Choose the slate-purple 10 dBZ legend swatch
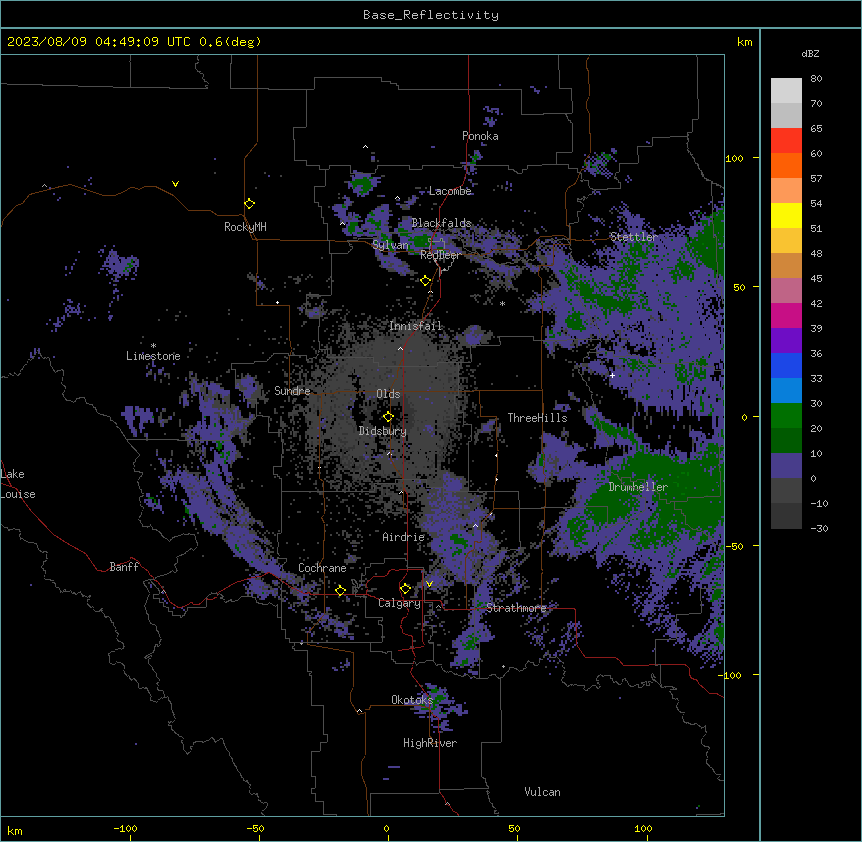 pyautogui.click(x=786, y=466)
